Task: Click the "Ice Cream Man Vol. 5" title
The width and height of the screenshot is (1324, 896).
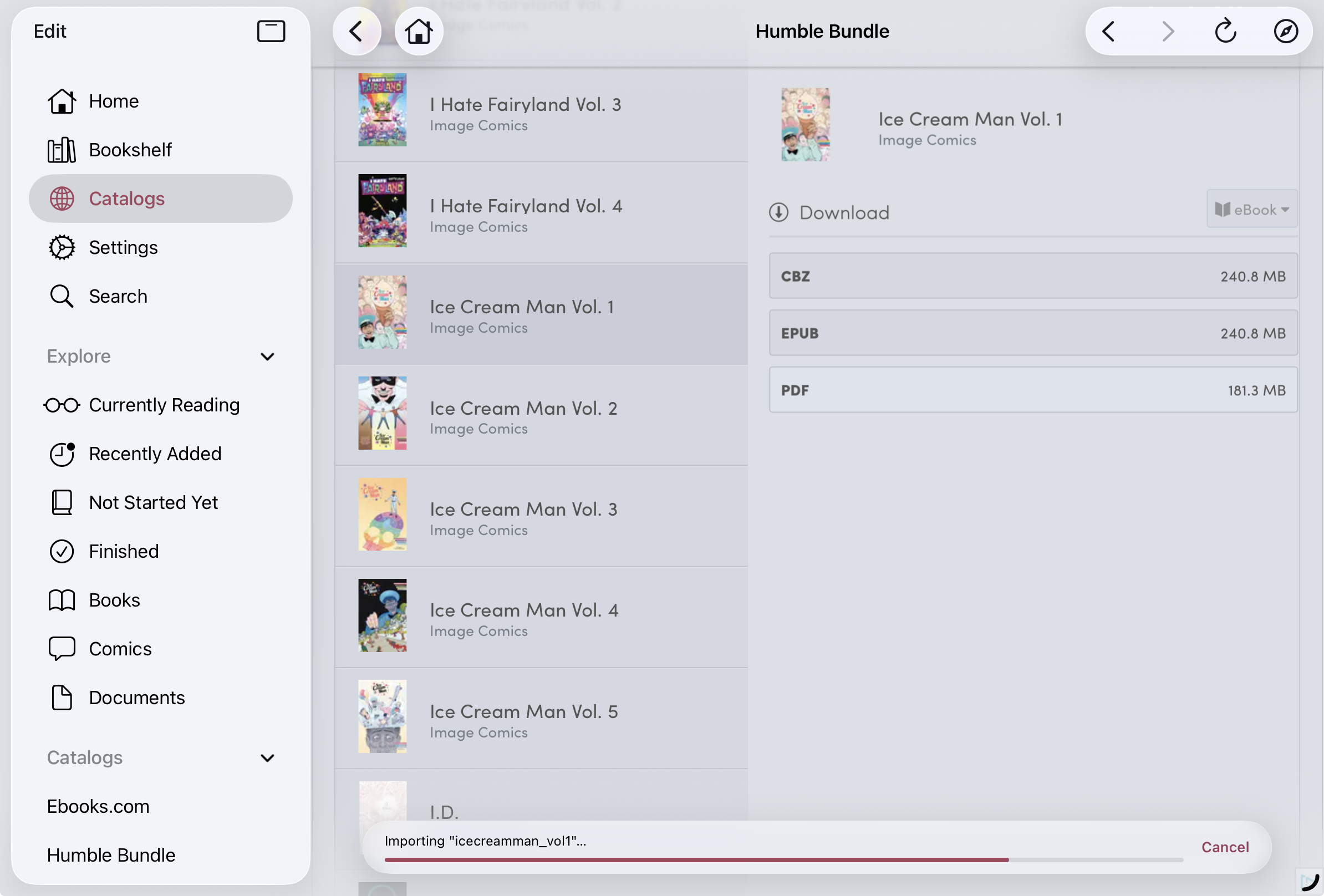Action: 523,712
